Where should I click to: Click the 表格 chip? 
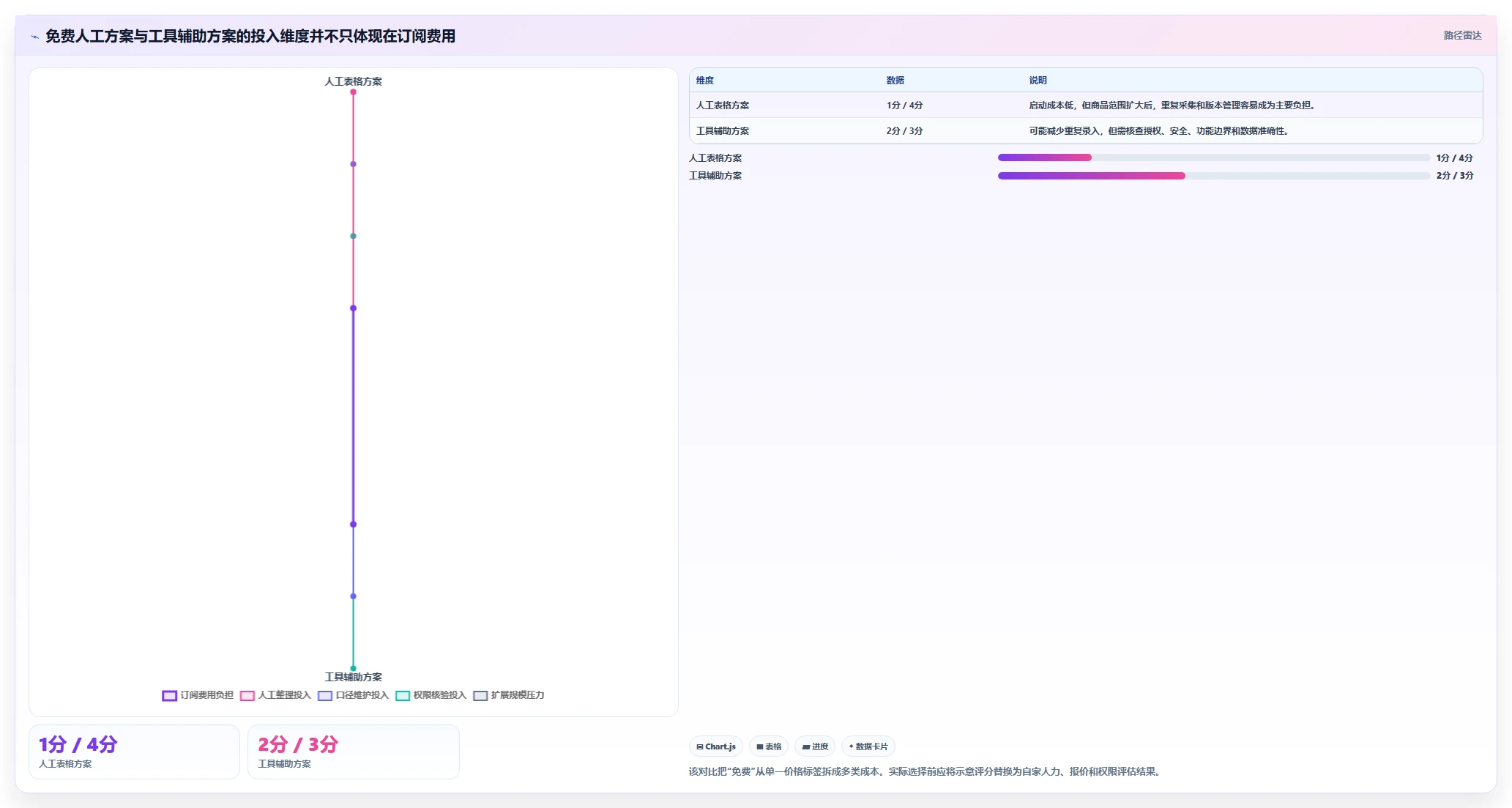click(769, 746)
